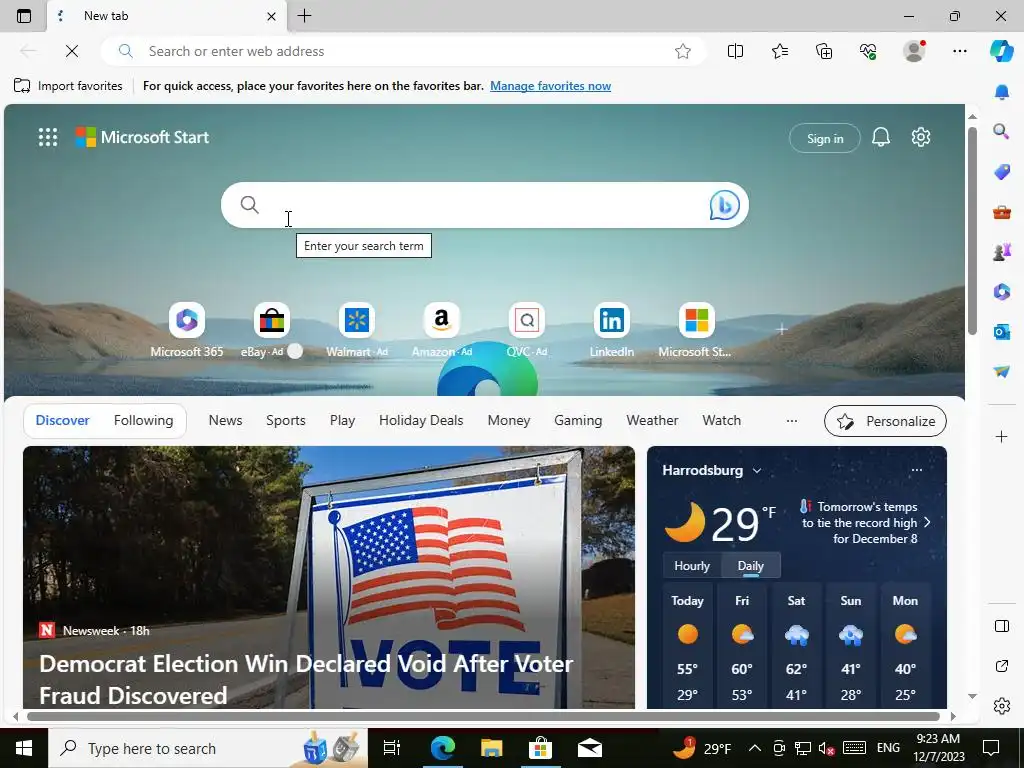The image size is (1024, 768).
Task: Launch Copilot from the toolbar
Action: [x=1001, y=51]
